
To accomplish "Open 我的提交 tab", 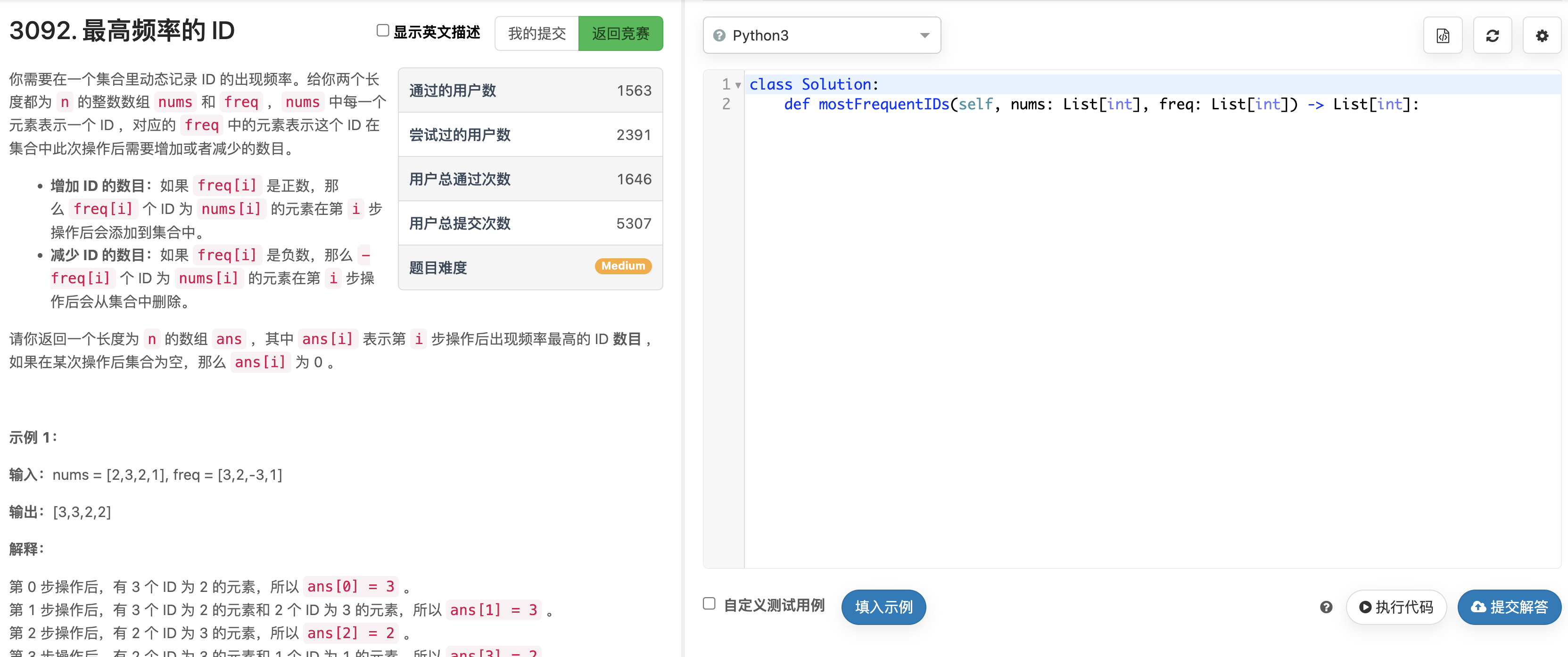I will 536,34.
